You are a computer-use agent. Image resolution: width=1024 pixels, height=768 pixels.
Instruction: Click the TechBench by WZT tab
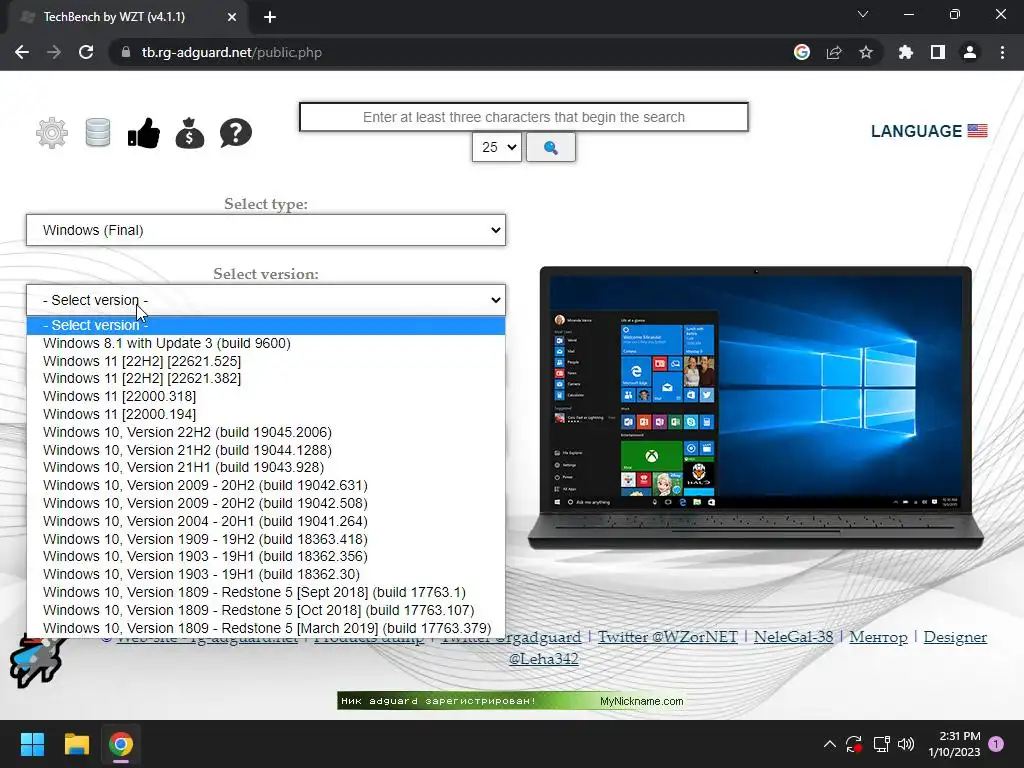click(114, 17)
